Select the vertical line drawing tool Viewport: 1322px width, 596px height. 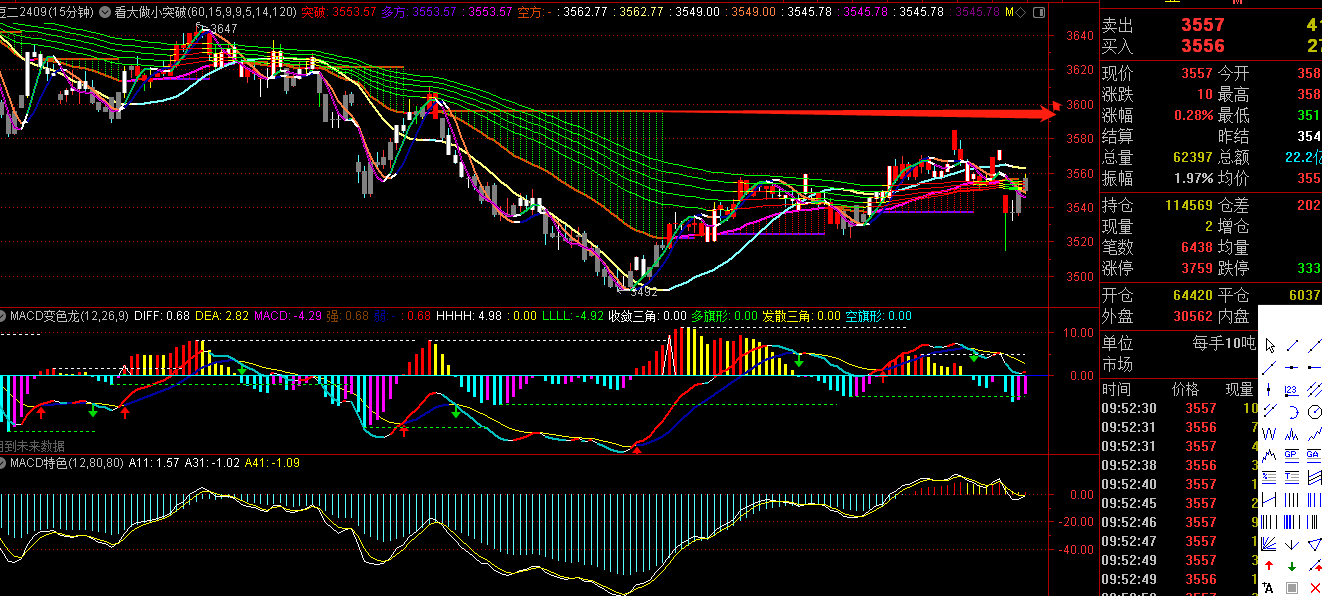point(1269,388)
